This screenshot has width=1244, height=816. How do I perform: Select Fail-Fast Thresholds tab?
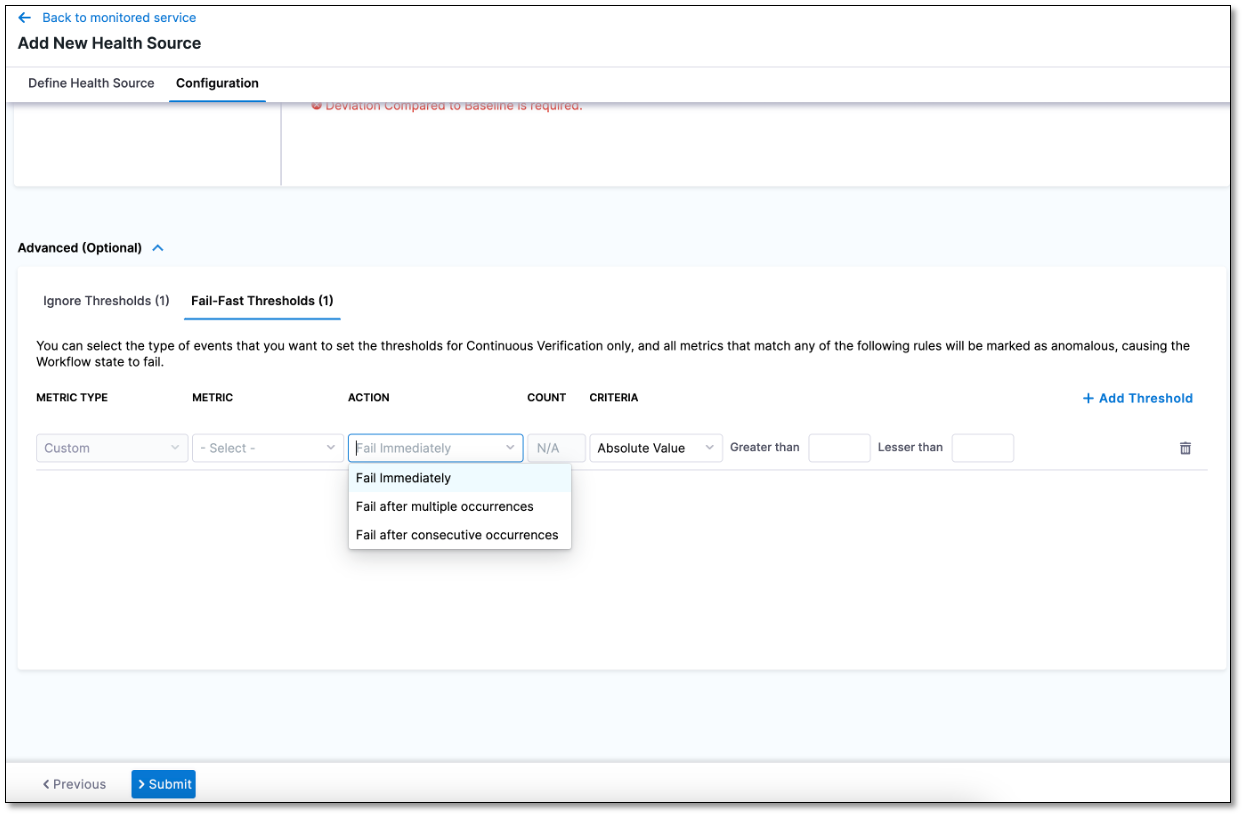point(262,301)
